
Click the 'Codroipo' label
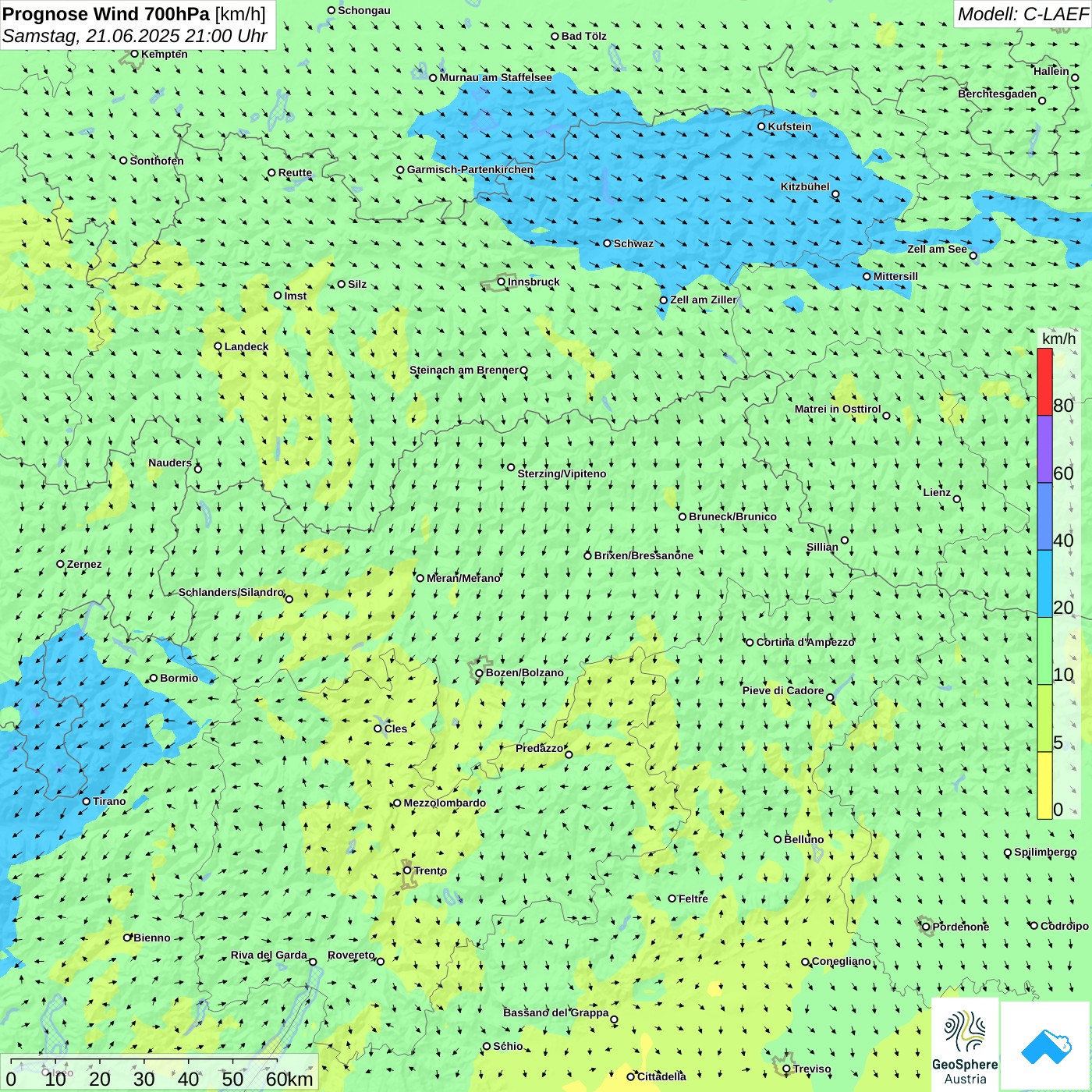click(1065, 926)
